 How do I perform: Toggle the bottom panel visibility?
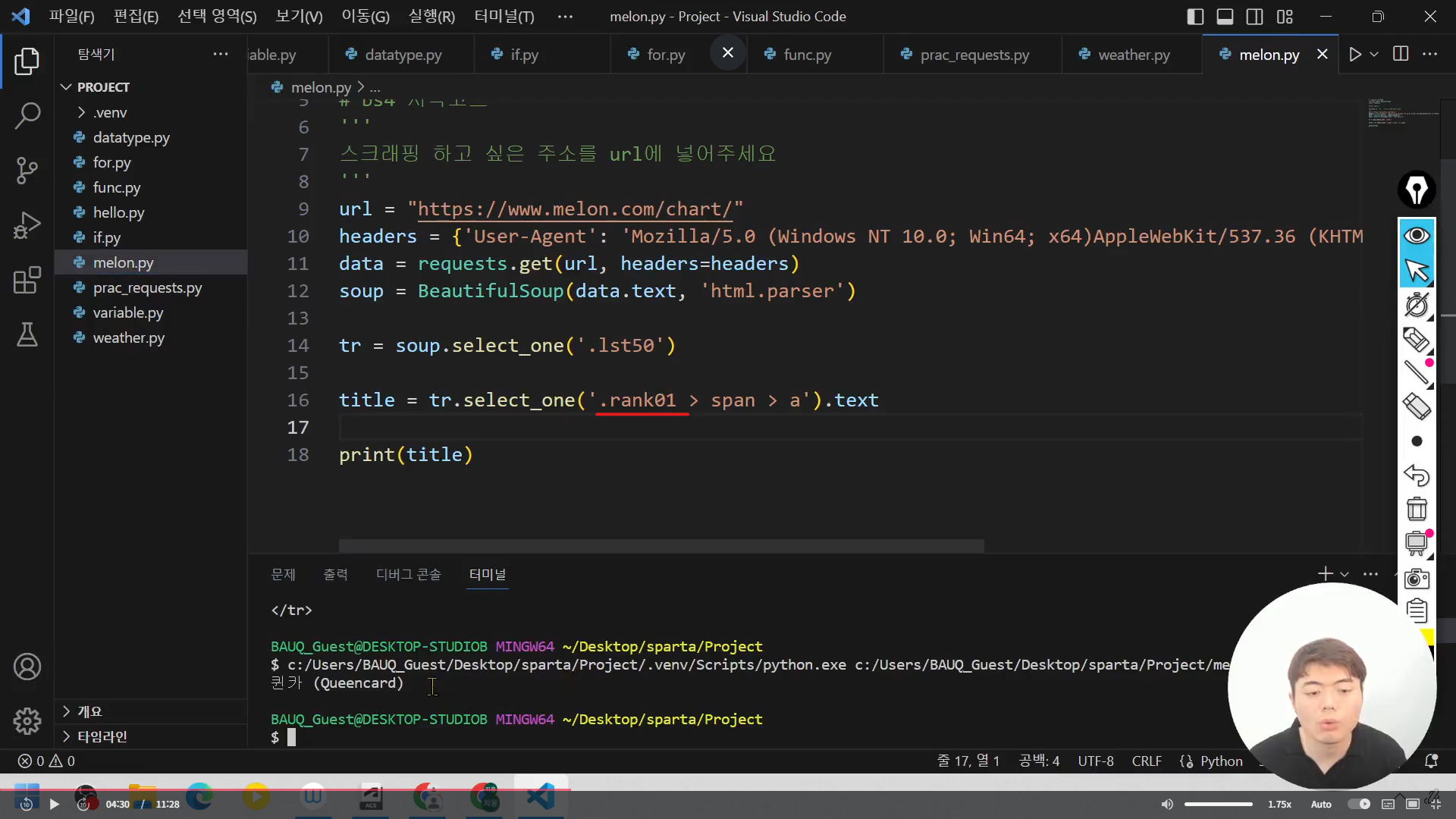point(1225,17)
